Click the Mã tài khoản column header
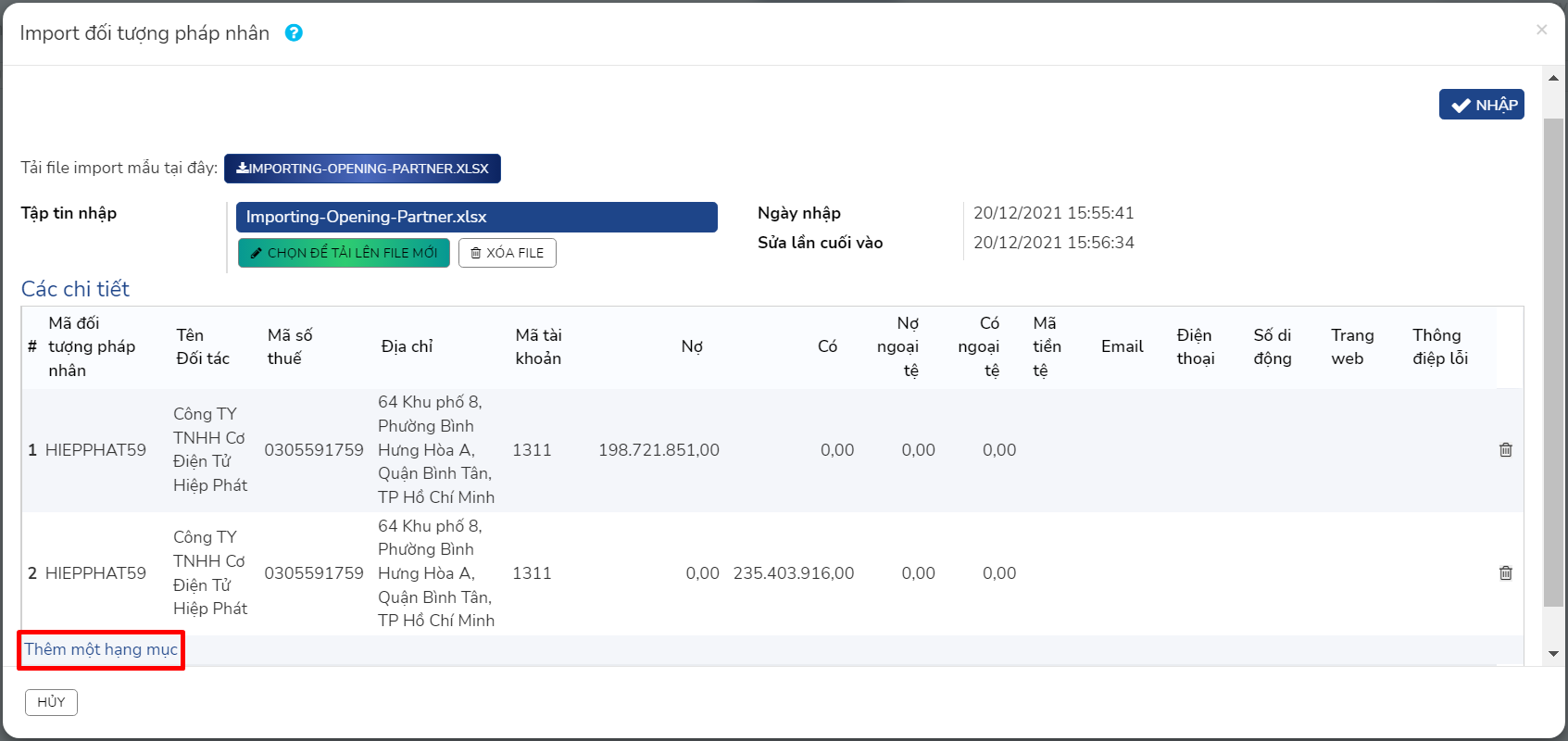Image resolution: width=1568 pixels, height=741 pixels. [538, 346]
